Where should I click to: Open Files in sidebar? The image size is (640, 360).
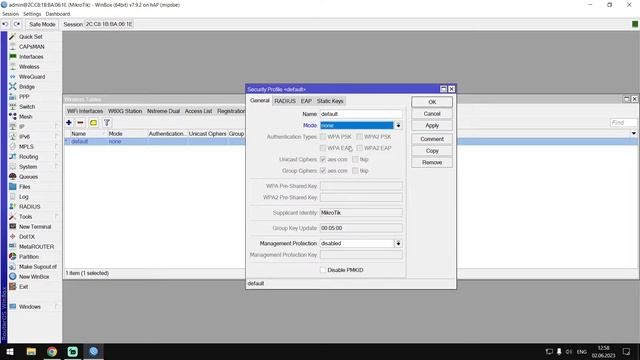click(x=24, y=187)
